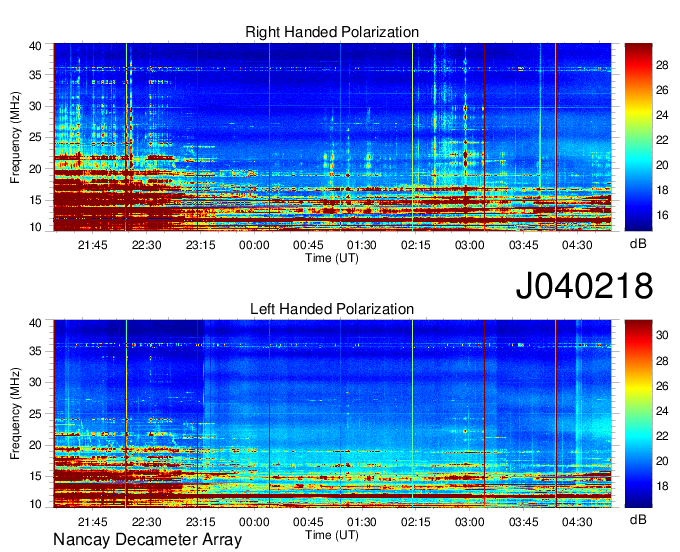680x552 pixels.
Task: Click the 25 MHz tick of Right Handed plot
Action: [35, 137]
